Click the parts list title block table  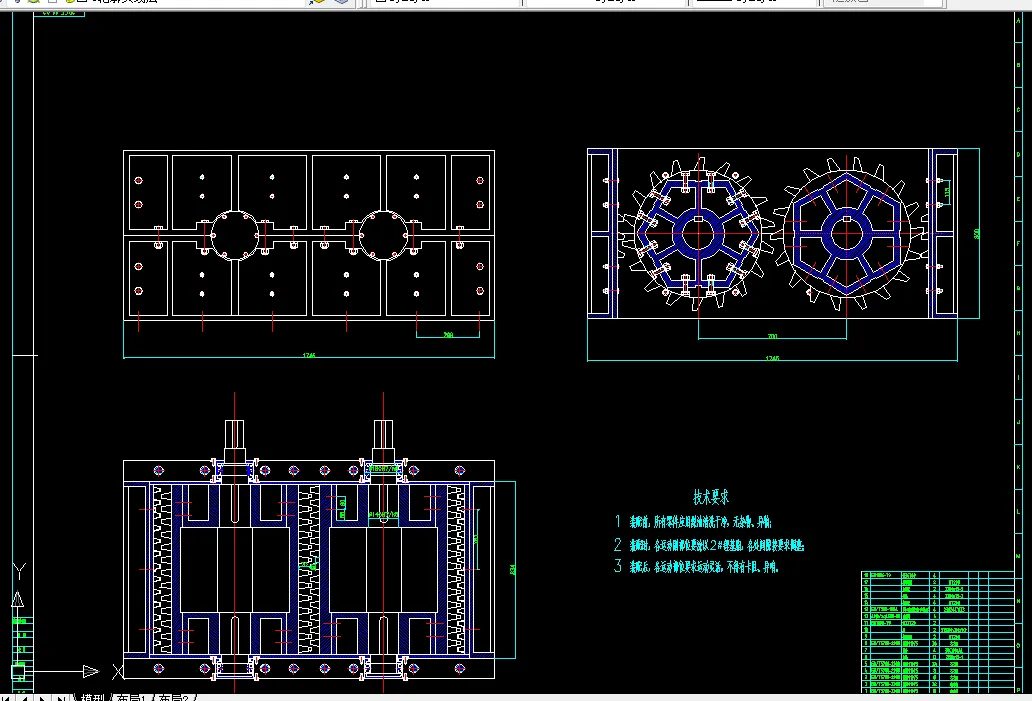(x=938, y=632)
